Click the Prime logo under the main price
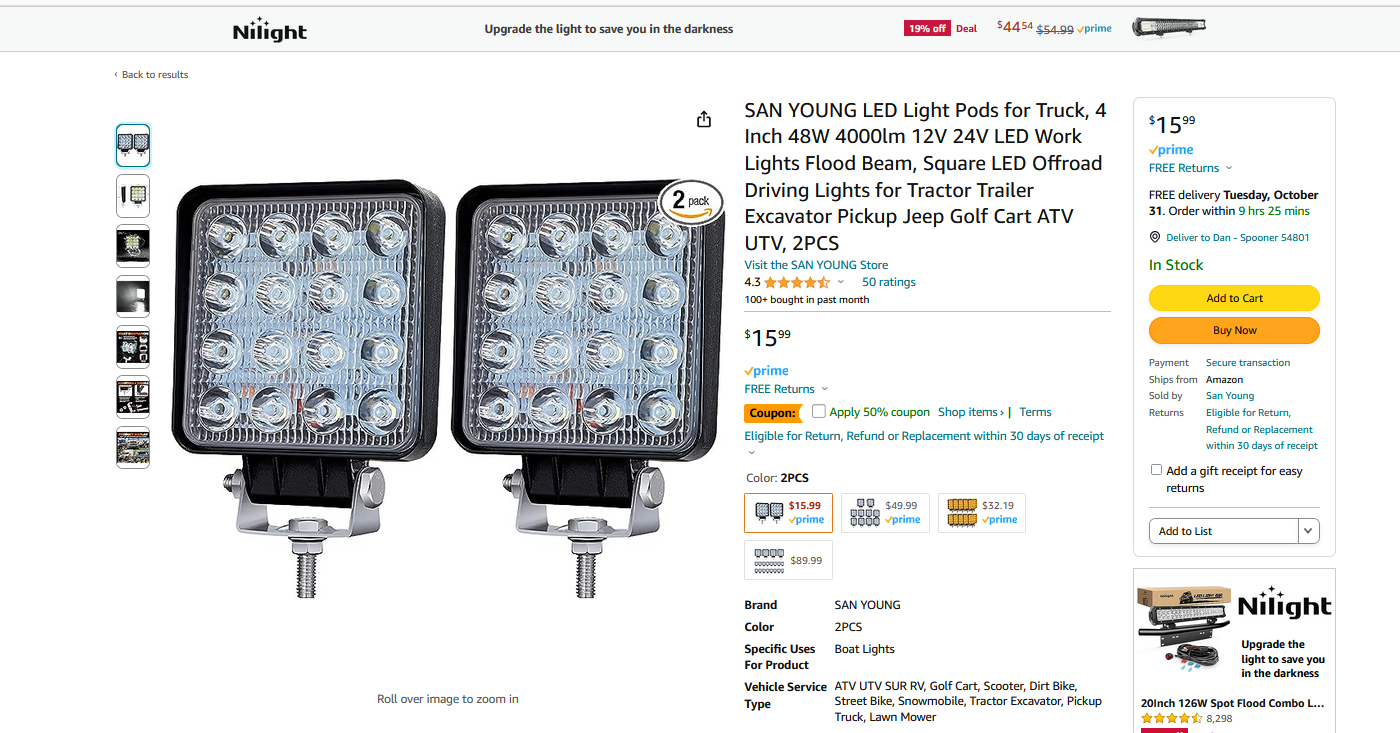1400x733 pixels. click(x=767, y=371)
